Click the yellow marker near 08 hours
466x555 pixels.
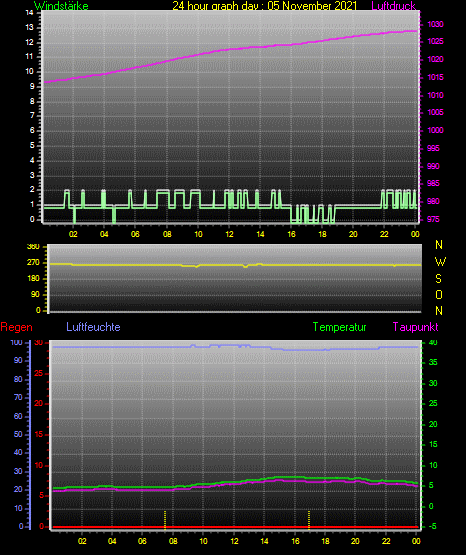165,520
